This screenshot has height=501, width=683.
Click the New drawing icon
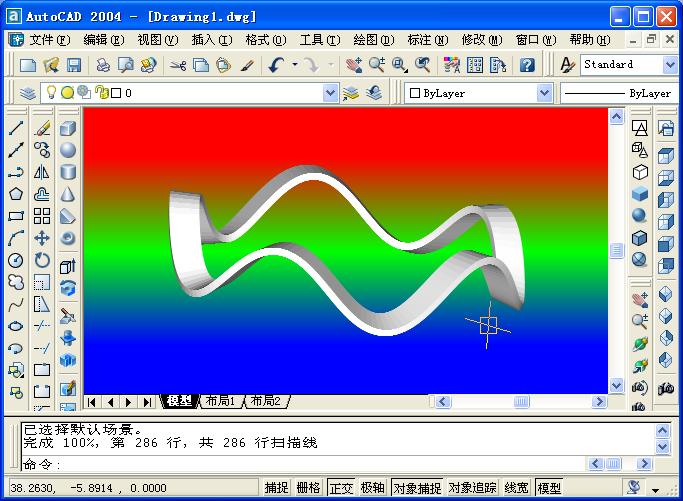click(x=28, y=65)
